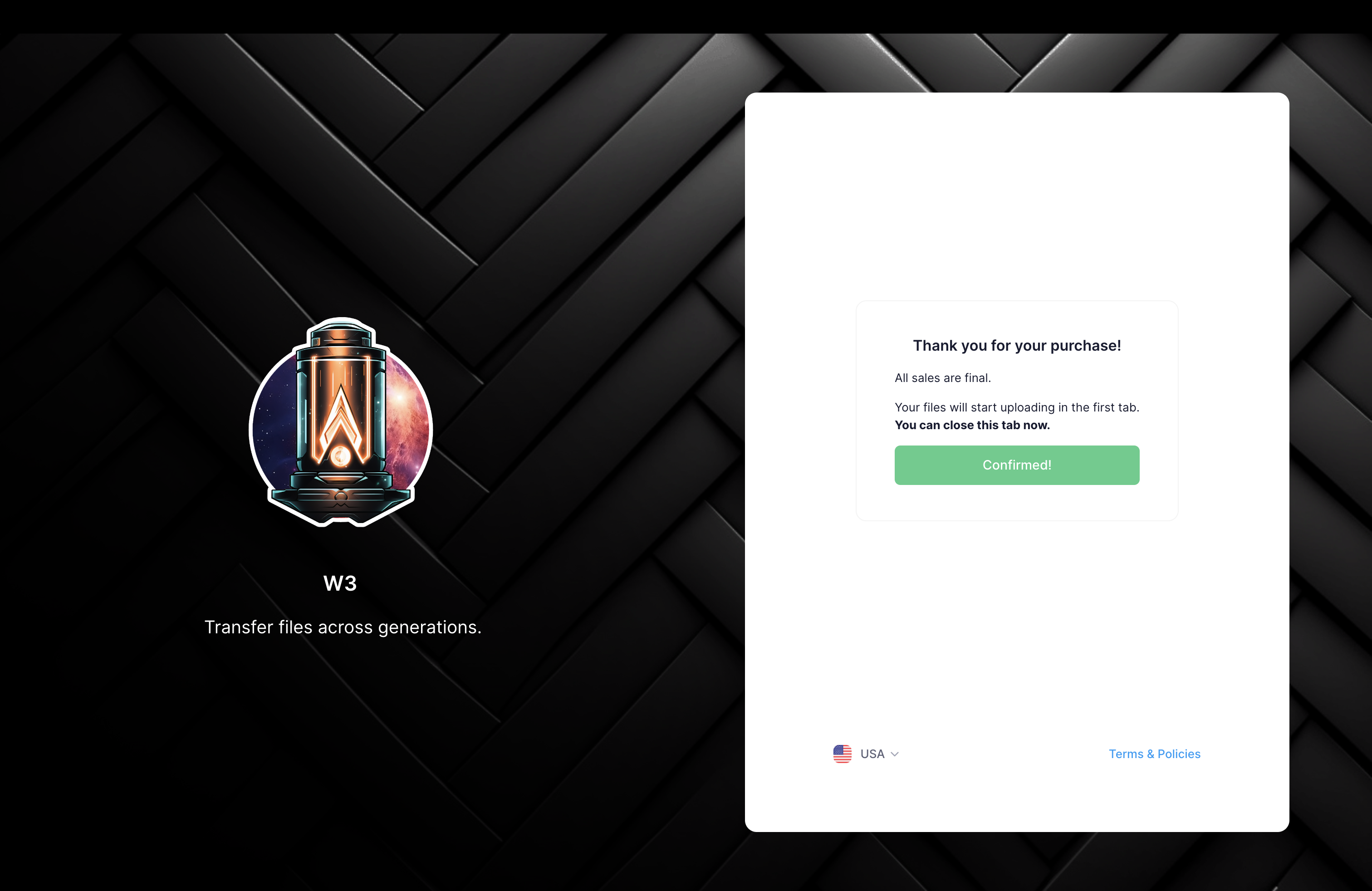Click the green Confirmed! button
Screen dimensions: 1372x891
1017,465
